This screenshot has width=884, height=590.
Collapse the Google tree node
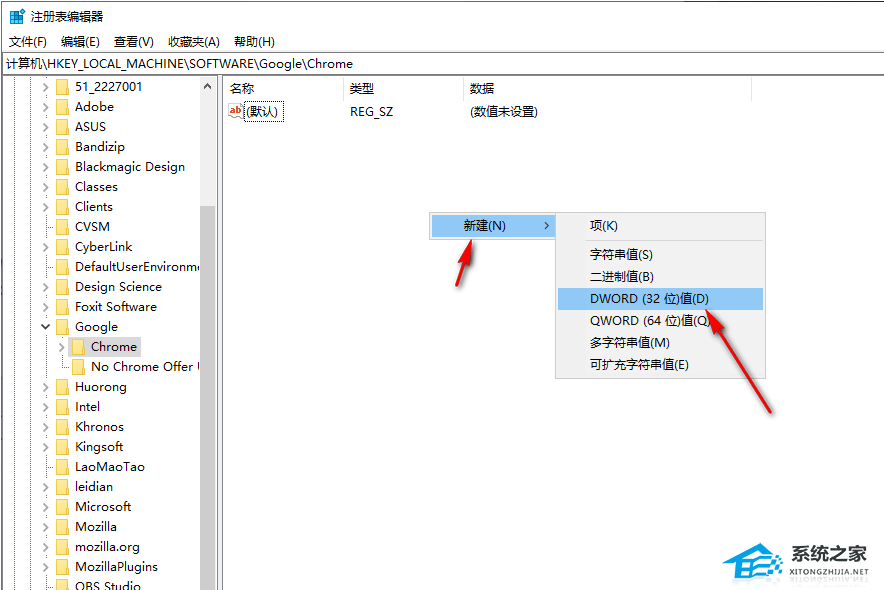click(46, 327)
